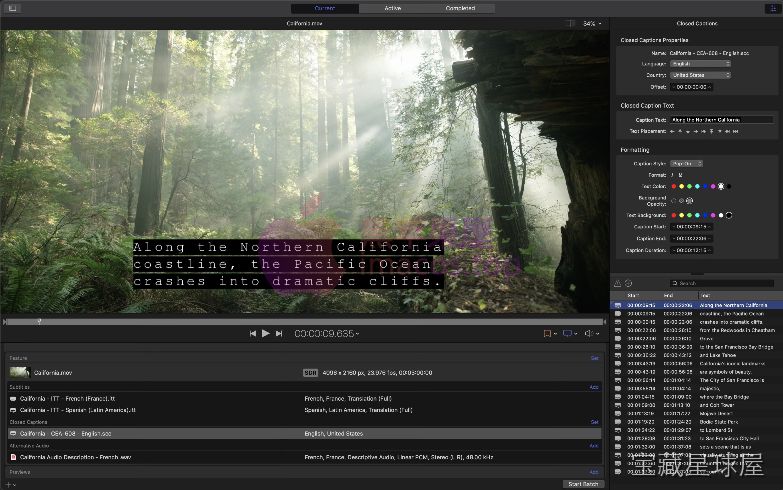Show caption warnings triangle icon
Screen dimensions: 783x490
[617, 283]
